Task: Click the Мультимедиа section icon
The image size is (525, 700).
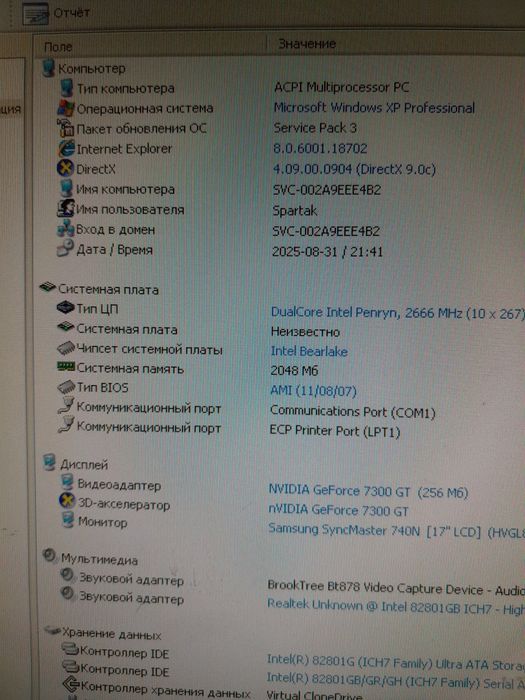Action: coord(50,556)
